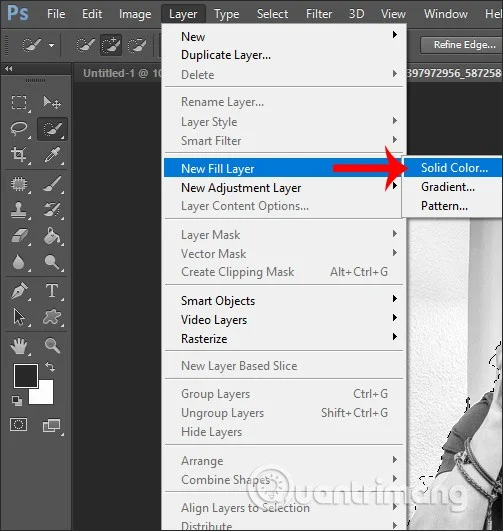Viewport: 503px width, 531px height.
Task: Select the Eyedropper tool
Action: pos(52,154)
